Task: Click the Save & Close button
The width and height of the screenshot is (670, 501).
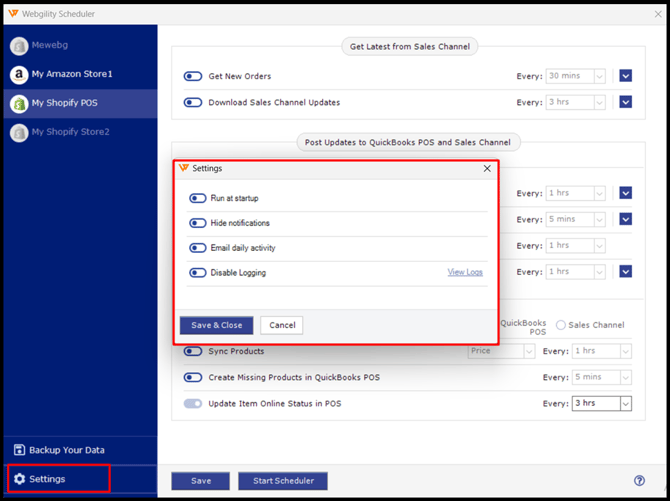Action: [216, 325]
